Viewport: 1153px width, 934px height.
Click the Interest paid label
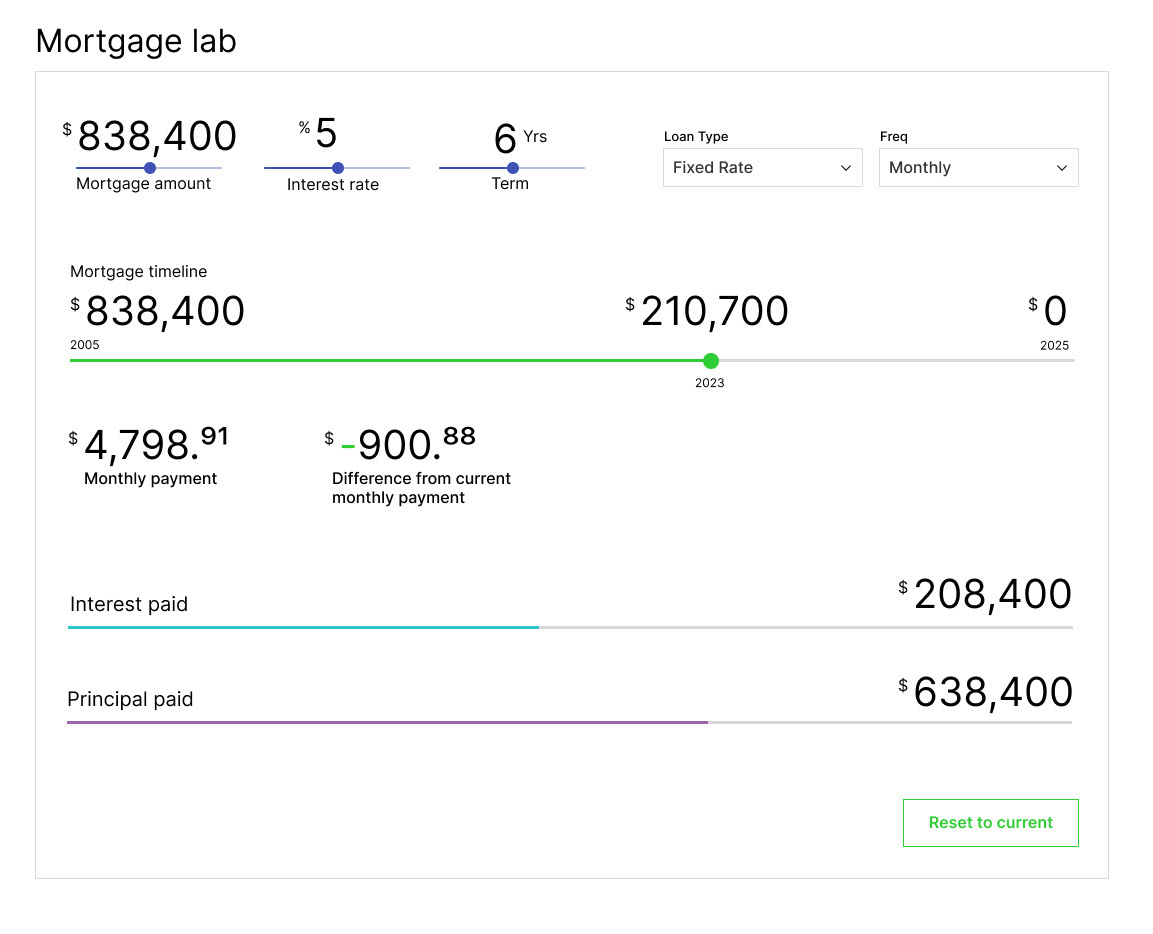pyautogui.click(x=129, y=604)
